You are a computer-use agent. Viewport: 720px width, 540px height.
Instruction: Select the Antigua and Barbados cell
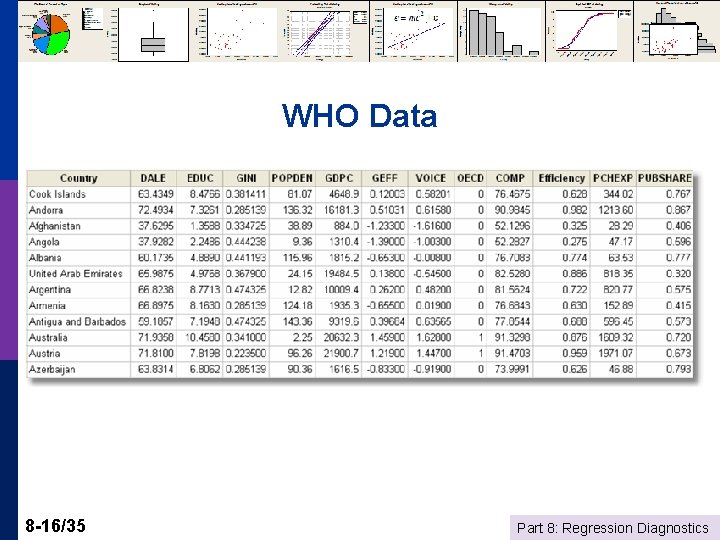click(x=77, y=321)
